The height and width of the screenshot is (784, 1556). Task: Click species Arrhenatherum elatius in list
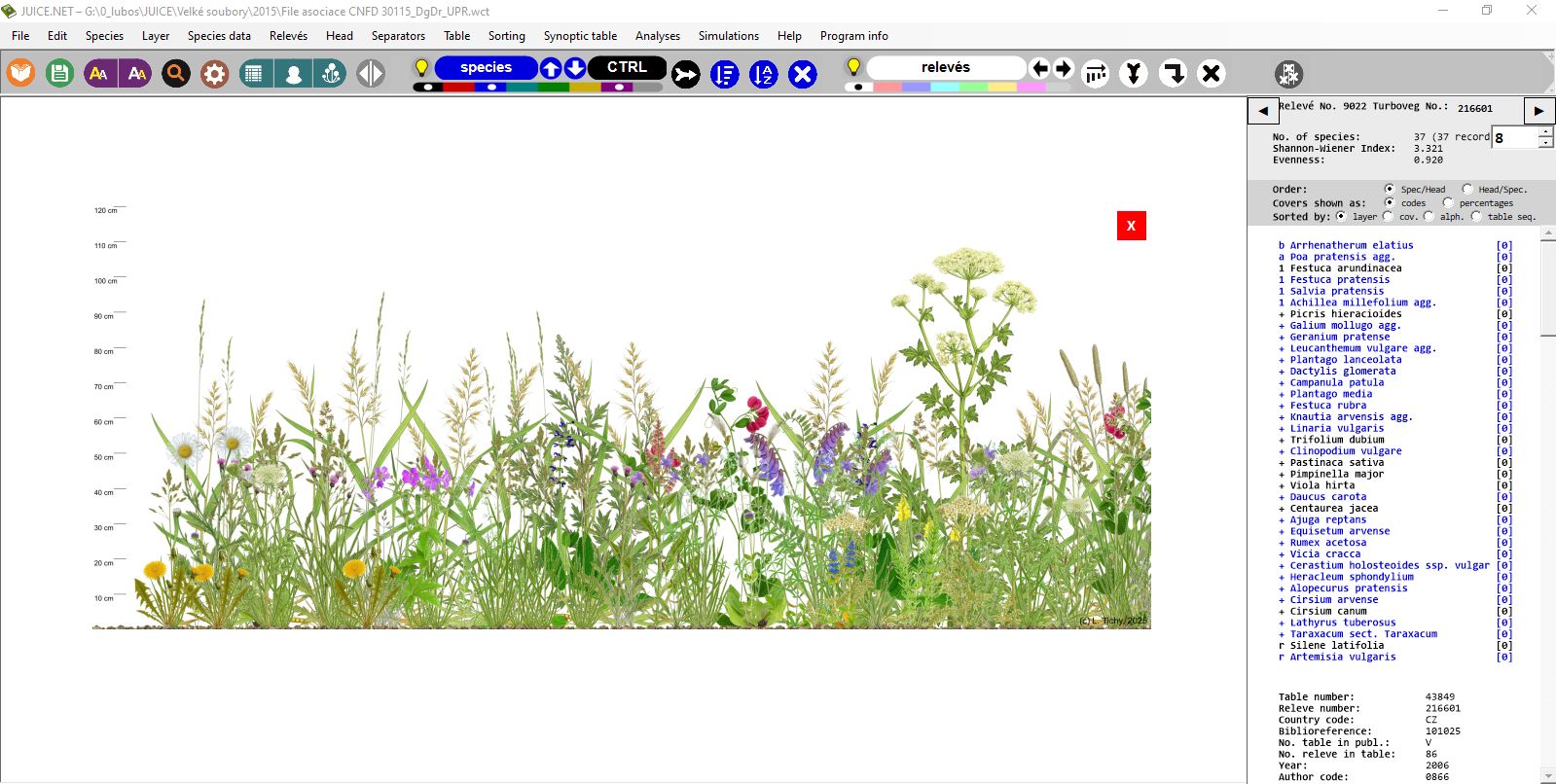pos(1352,245)
